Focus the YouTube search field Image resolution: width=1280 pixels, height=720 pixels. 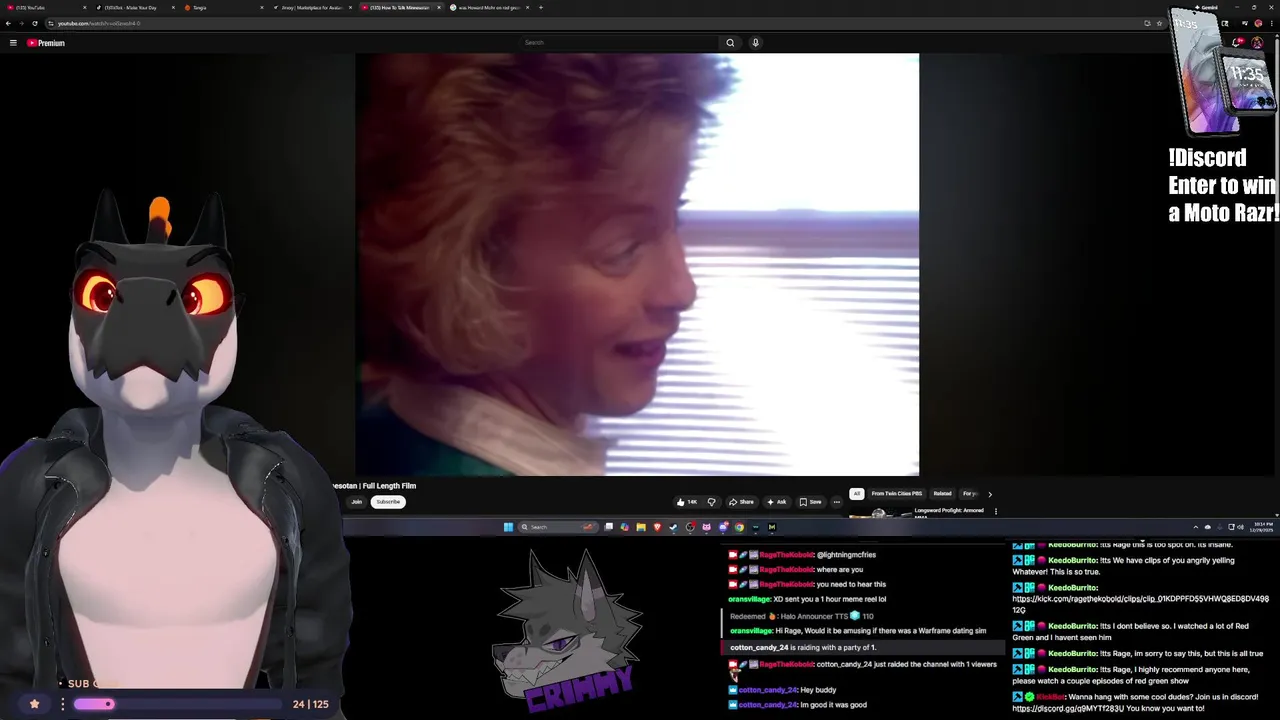coord(620,43)
